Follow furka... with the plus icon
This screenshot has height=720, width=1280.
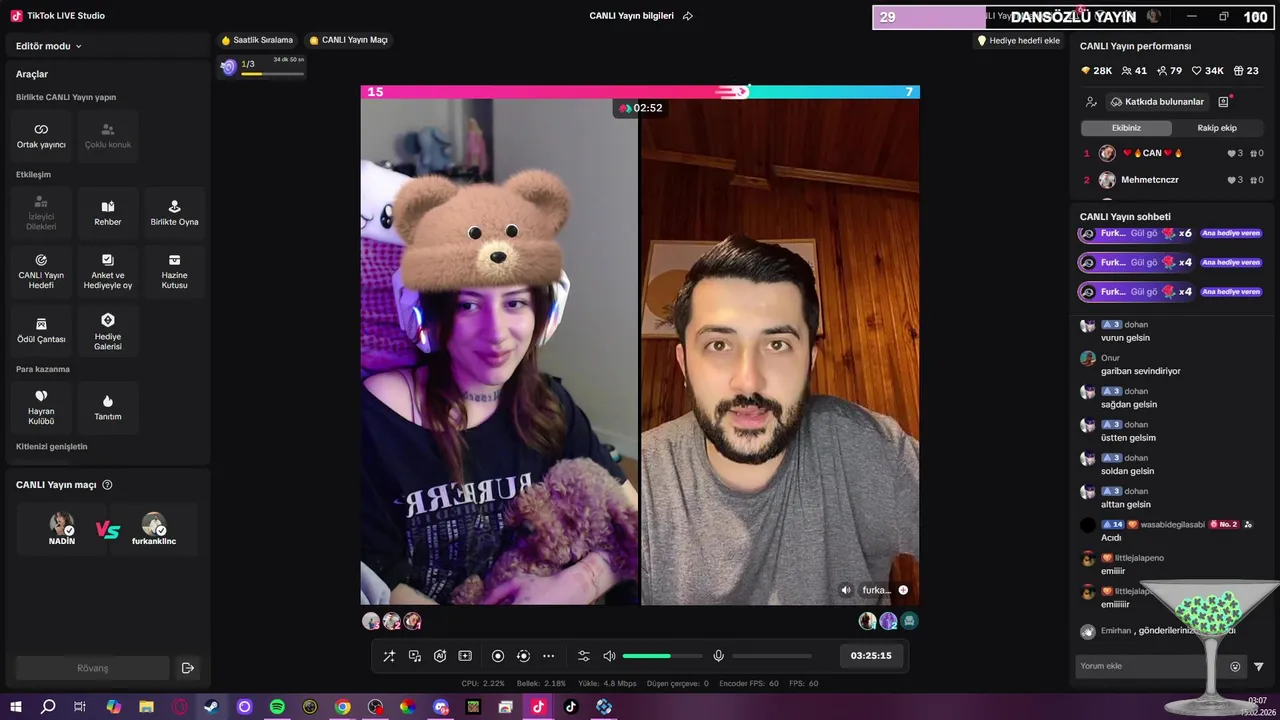click(x=903, y=590)
